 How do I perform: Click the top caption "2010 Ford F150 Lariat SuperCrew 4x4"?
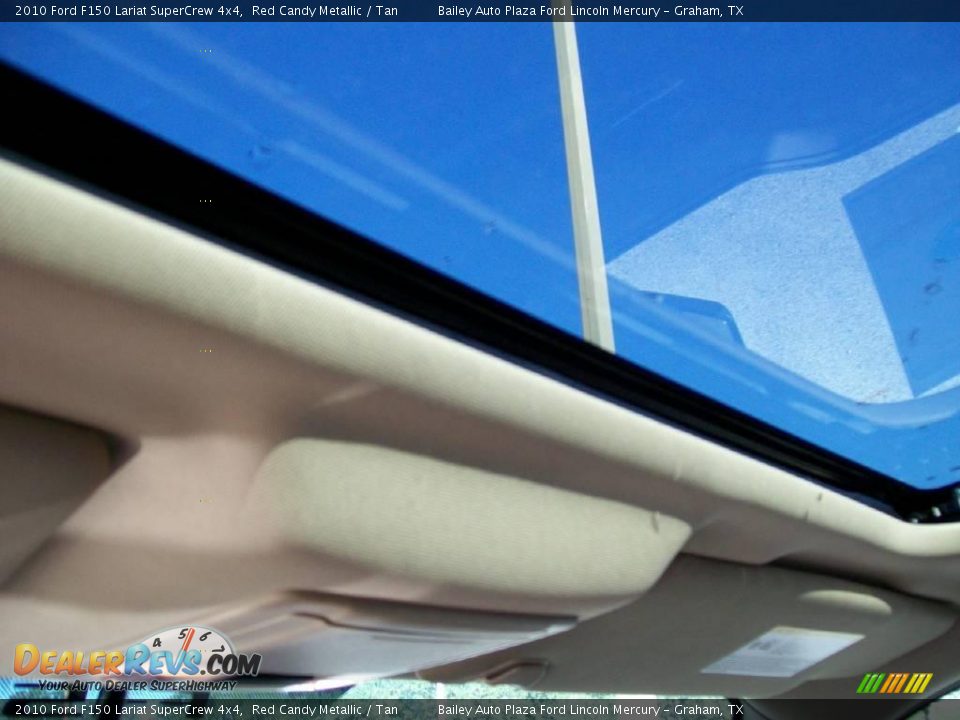[x=129, y=10]
